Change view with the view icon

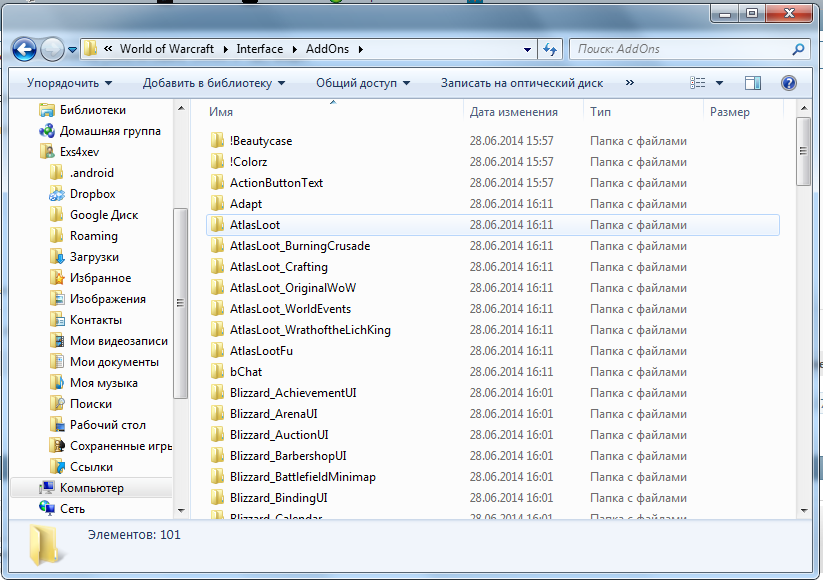(x=698, y=83)
